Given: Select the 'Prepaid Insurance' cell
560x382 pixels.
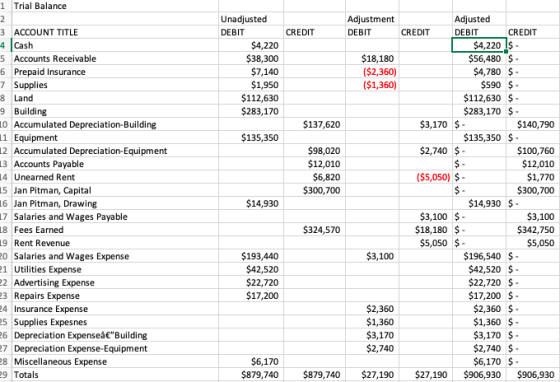Looking at the screenshot, I should (x=115, y=72).
